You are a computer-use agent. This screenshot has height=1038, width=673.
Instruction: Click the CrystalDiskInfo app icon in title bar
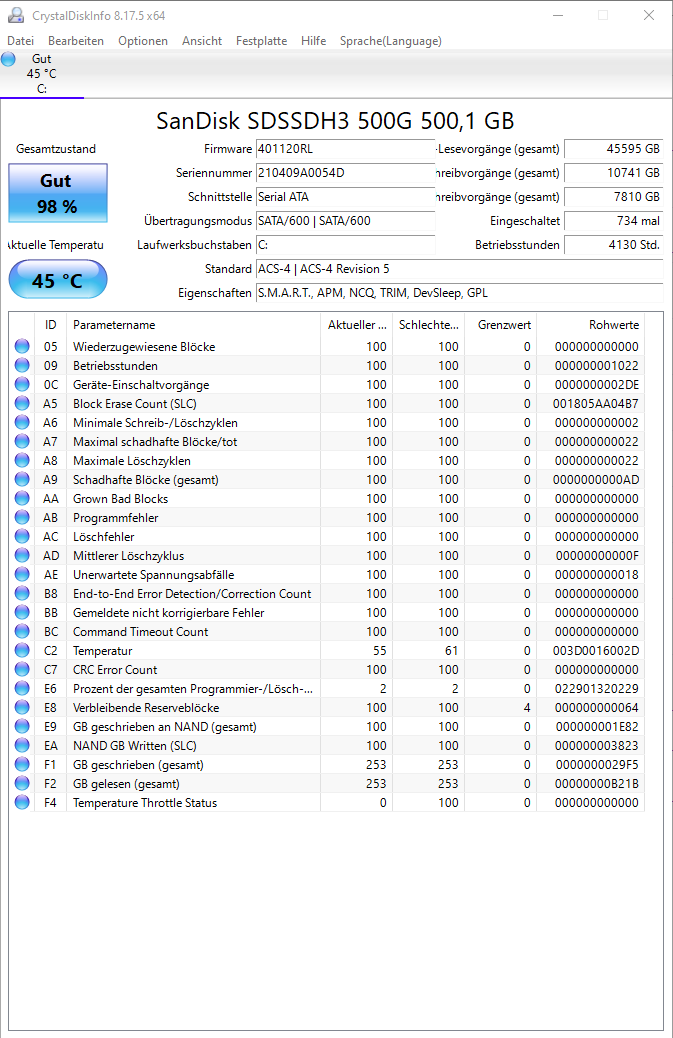point(16,15)
